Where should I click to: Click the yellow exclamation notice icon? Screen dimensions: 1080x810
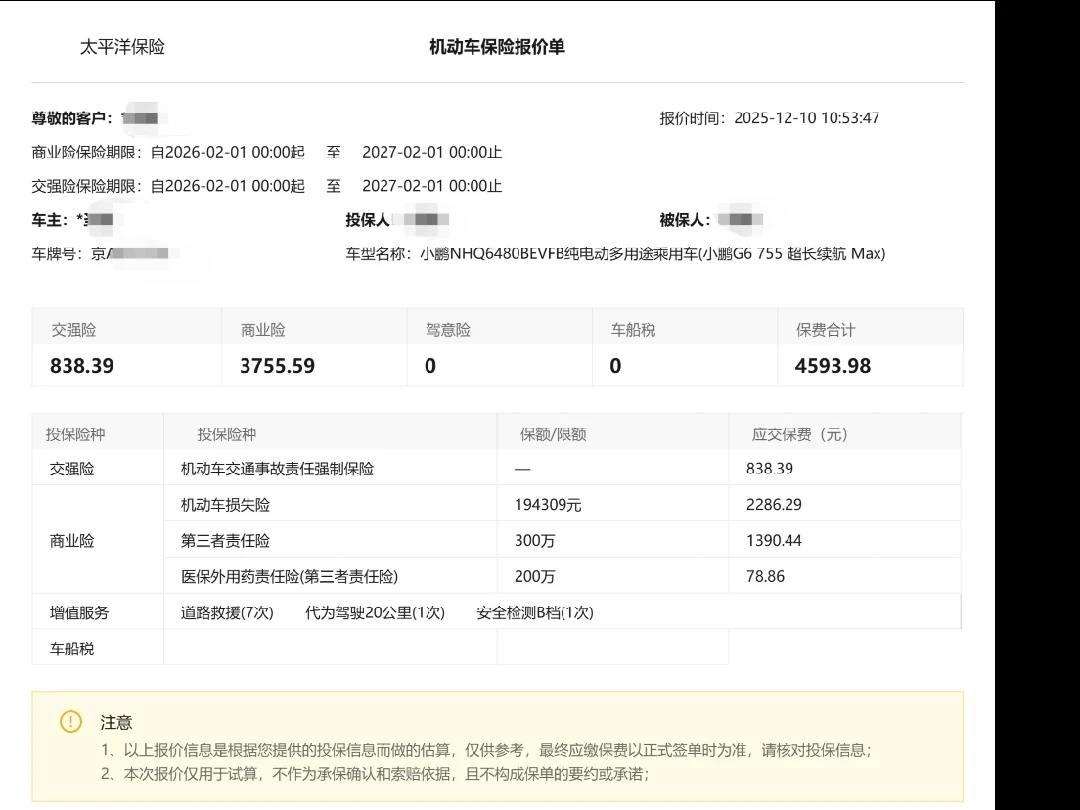pos(71,721)
